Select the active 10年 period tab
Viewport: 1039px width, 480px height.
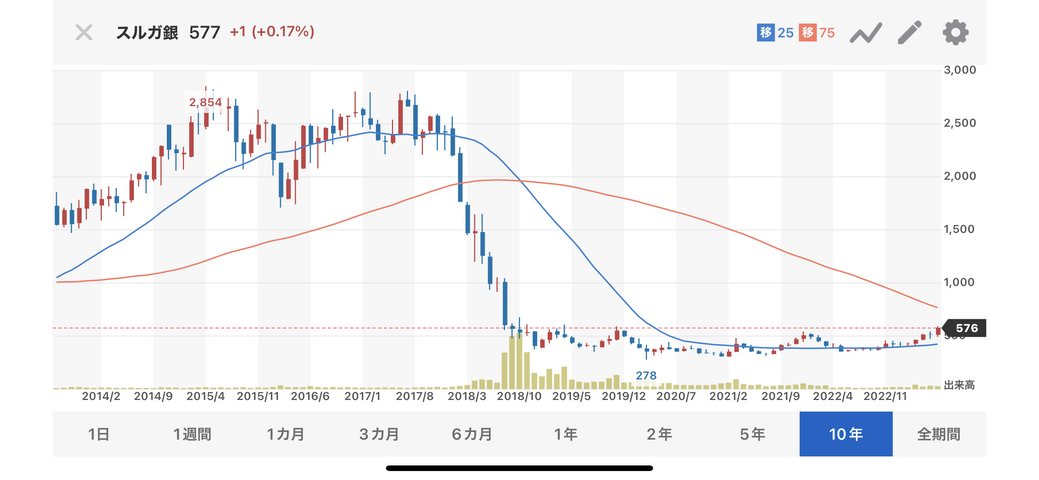pos(846,434)
